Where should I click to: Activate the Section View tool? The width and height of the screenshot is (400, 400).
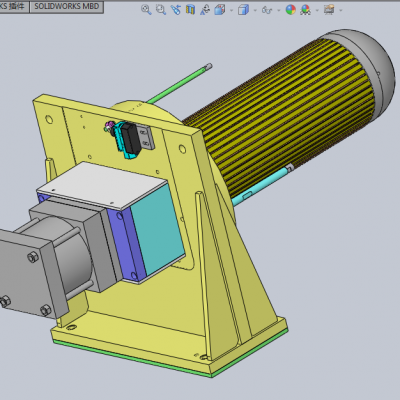(x=190, y=10)
